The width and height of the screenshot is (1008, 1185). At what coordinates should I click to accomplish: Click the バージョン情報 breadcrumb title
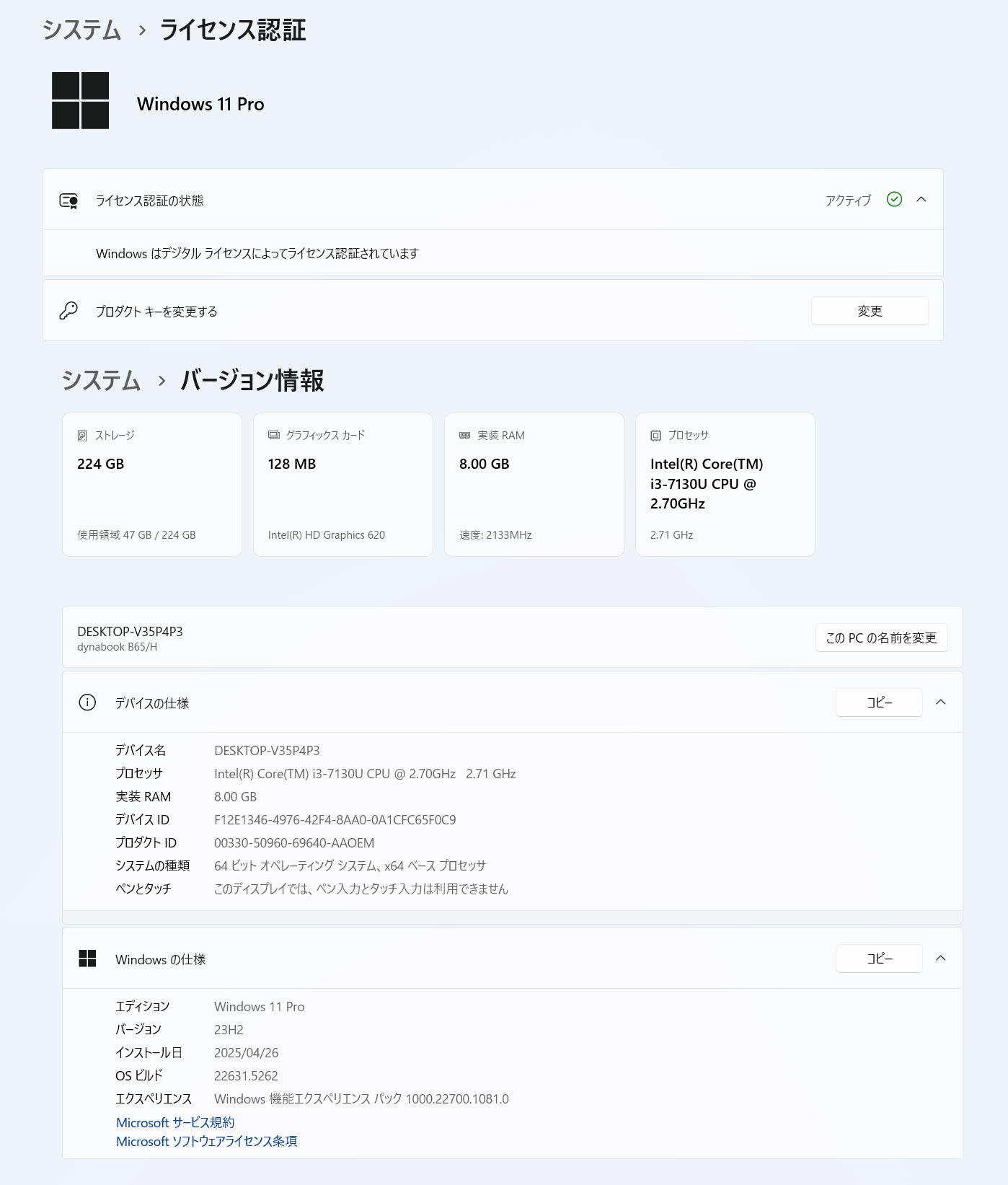252,380
